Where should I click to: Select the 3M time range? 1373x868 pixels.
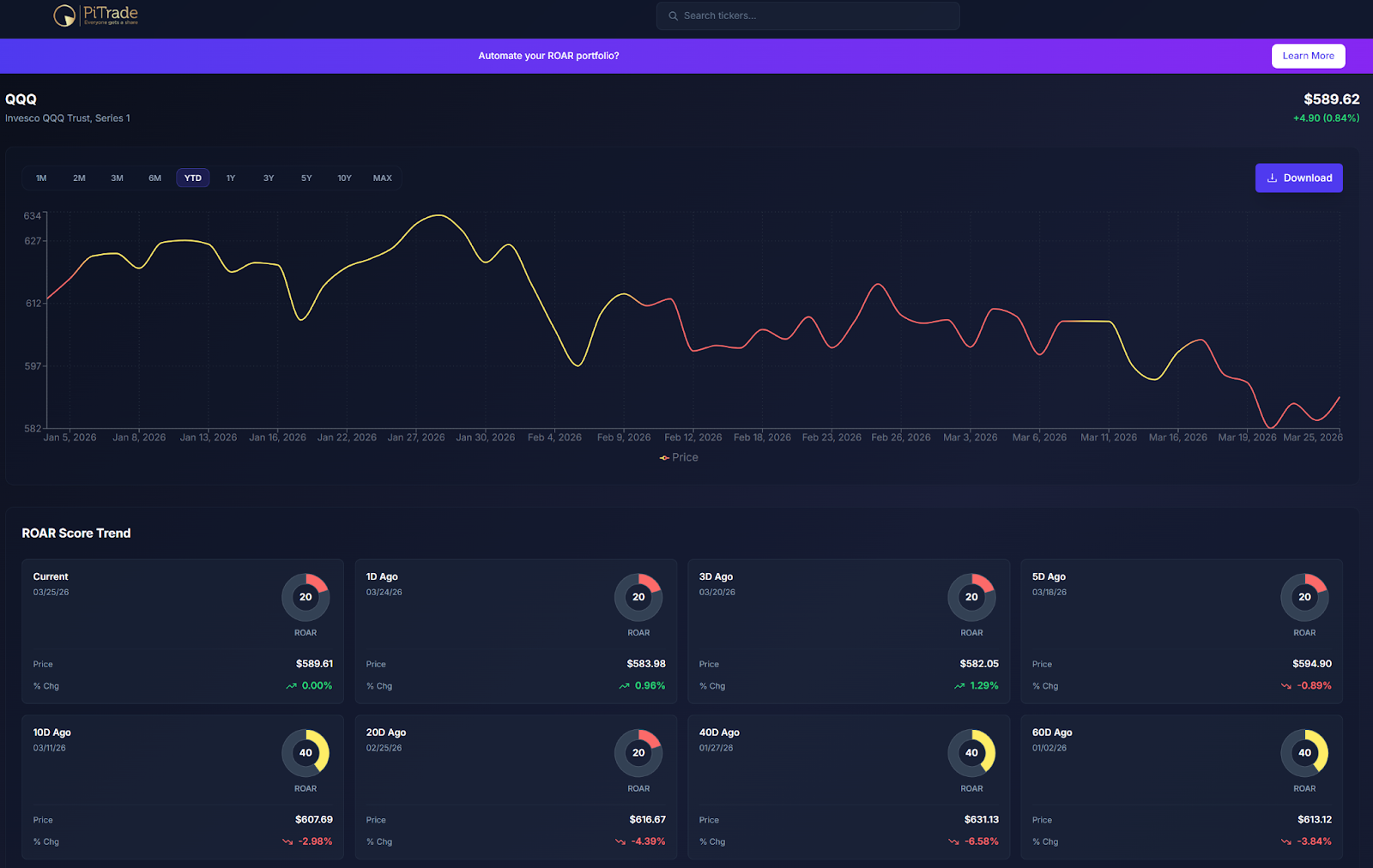click(117, 178)
